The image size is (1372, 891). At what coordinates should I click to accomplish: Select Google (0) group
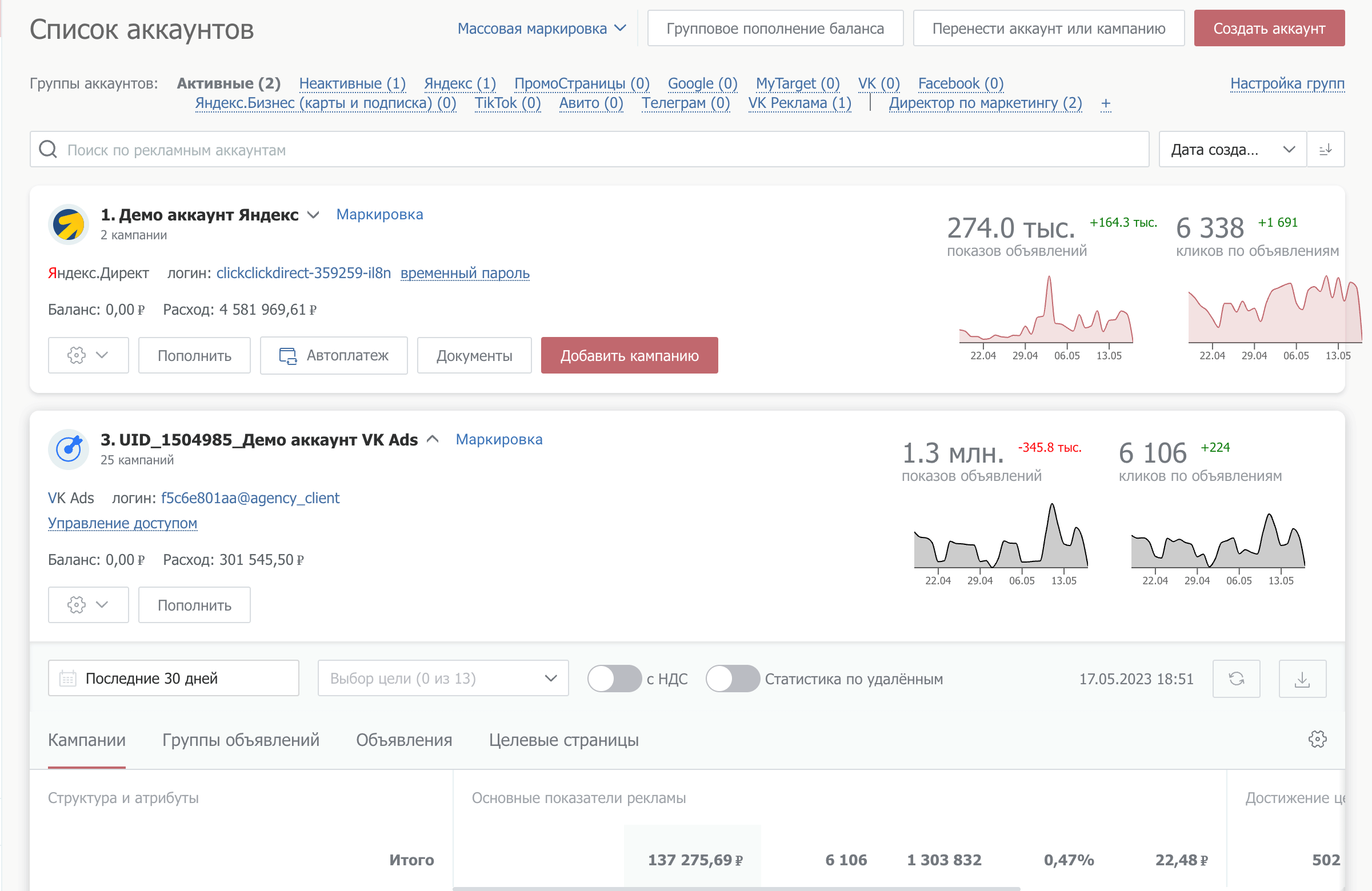pyautogui.click(x=703, y=83)
